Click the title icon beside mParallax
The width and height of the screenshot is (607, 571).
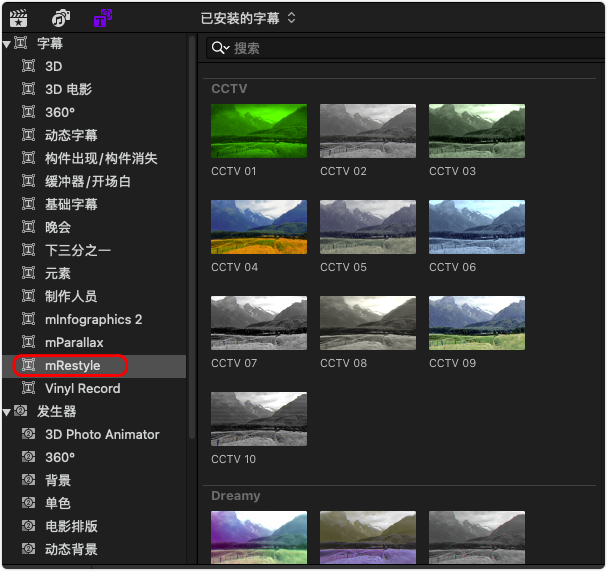coord(29,342)
